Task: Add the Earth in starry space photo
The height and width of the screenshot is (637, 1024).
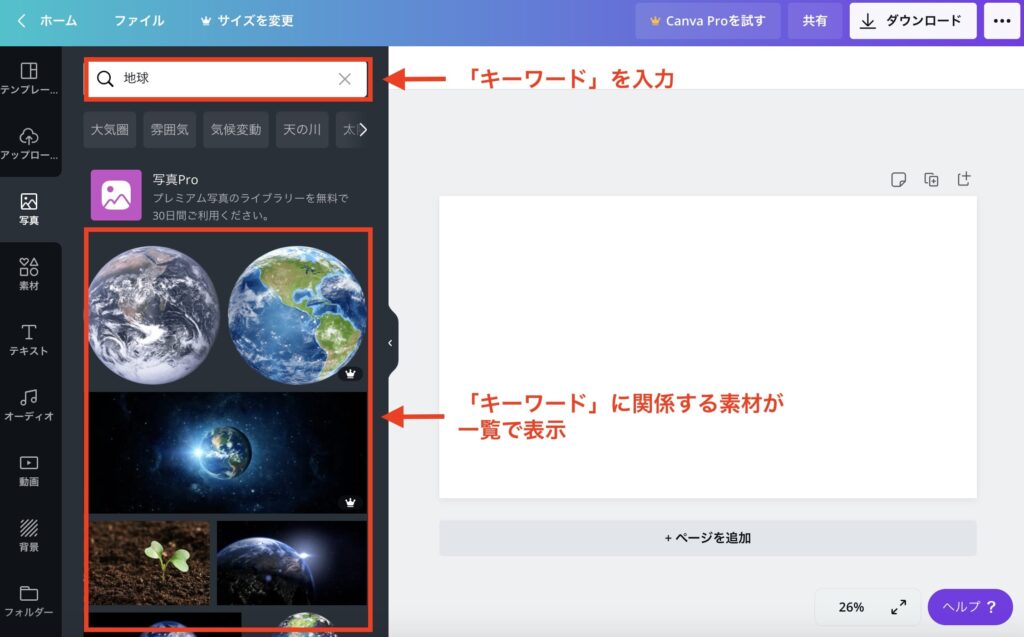Action: click(x=228, y=452)
